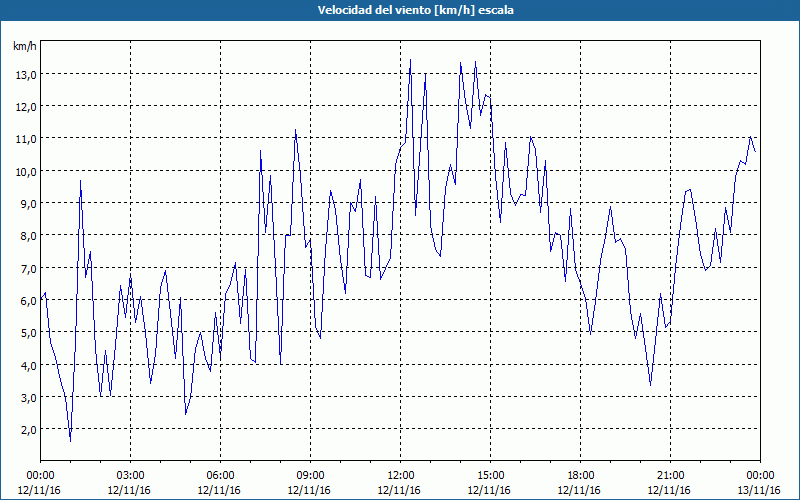Click the 21:00 time axis label

(670, 476)
